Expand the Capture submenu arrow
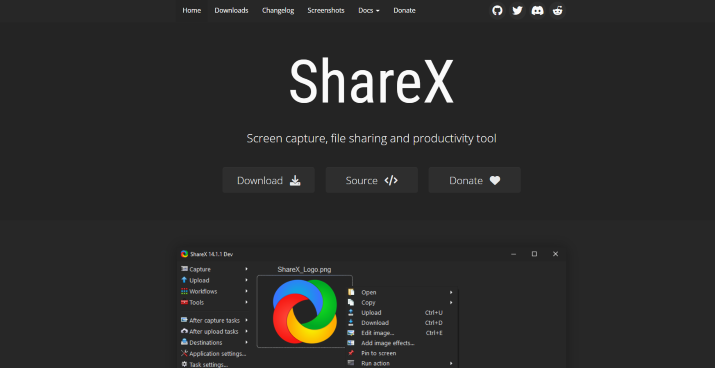This screenshot has height=368, width=715. pyautogui.click(x=247, y=269)
